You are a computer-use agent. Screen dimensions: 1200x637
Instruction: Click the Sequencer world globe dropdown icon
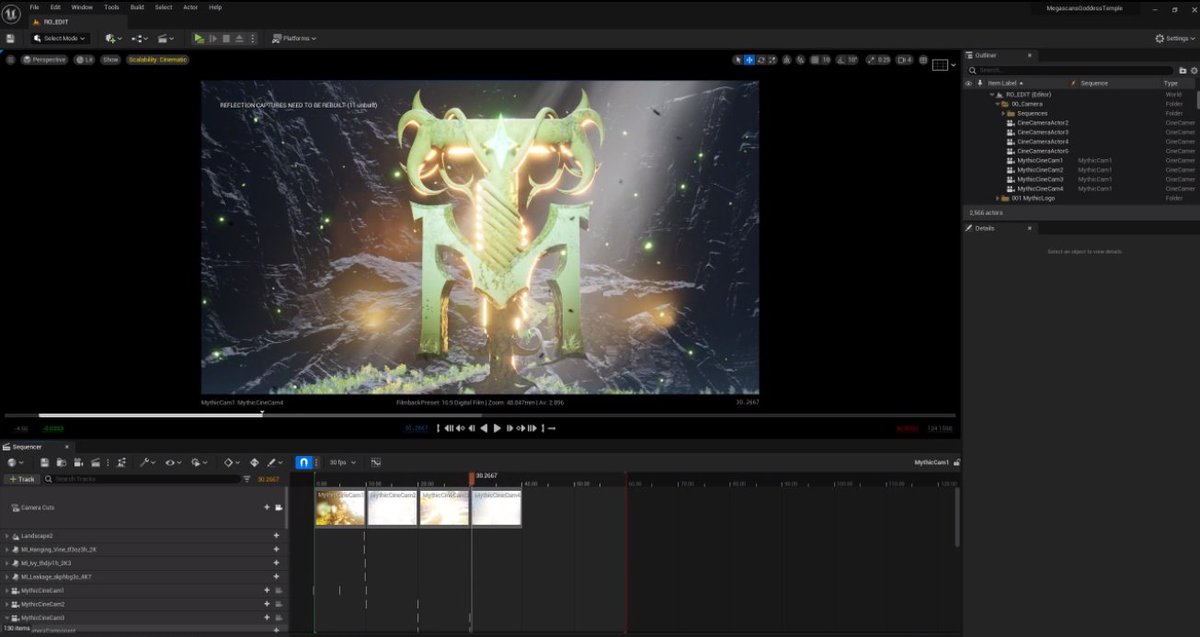tap(13, 462)
